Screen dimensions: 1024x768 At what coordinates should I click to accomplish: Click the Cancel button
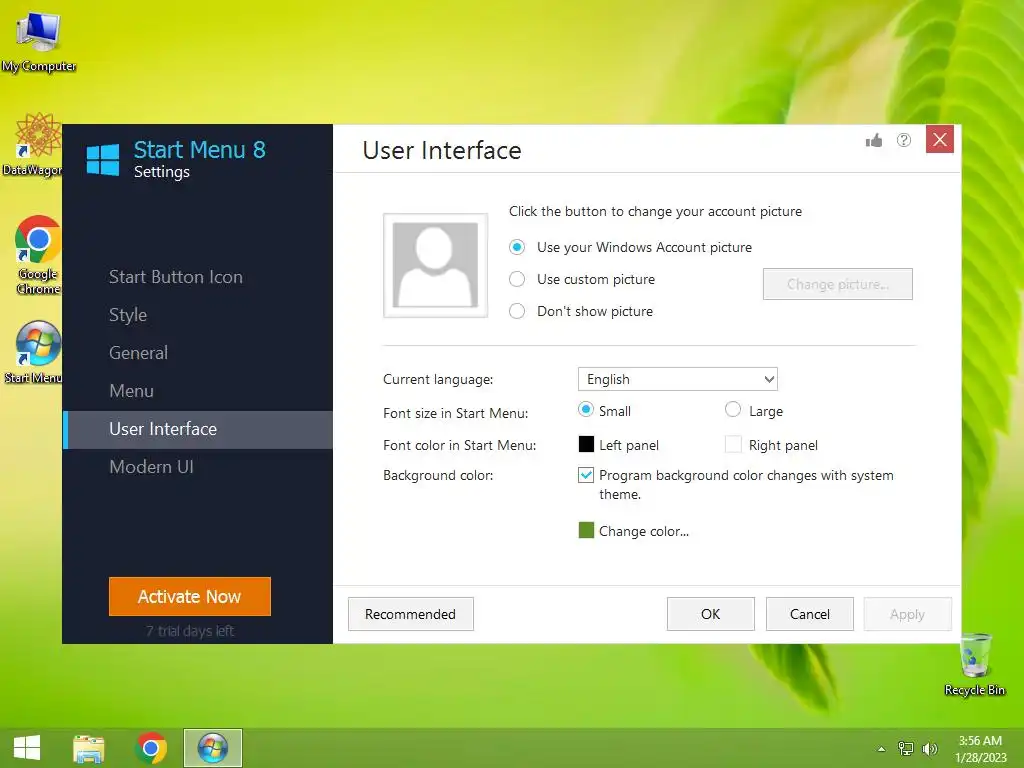(x=810, y=614)
